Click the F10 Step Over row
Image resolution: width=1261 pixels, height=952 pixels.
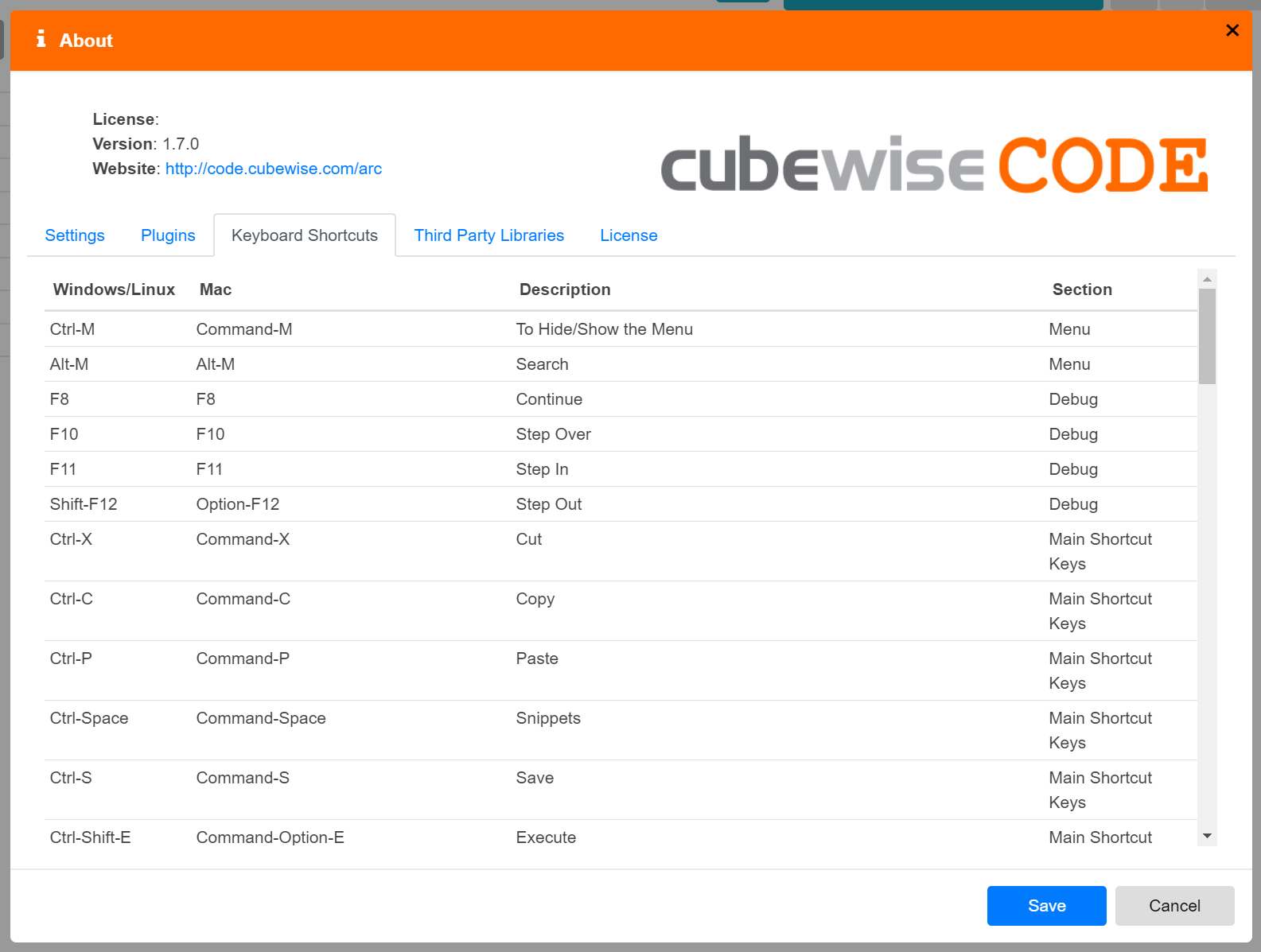point(553,434)
